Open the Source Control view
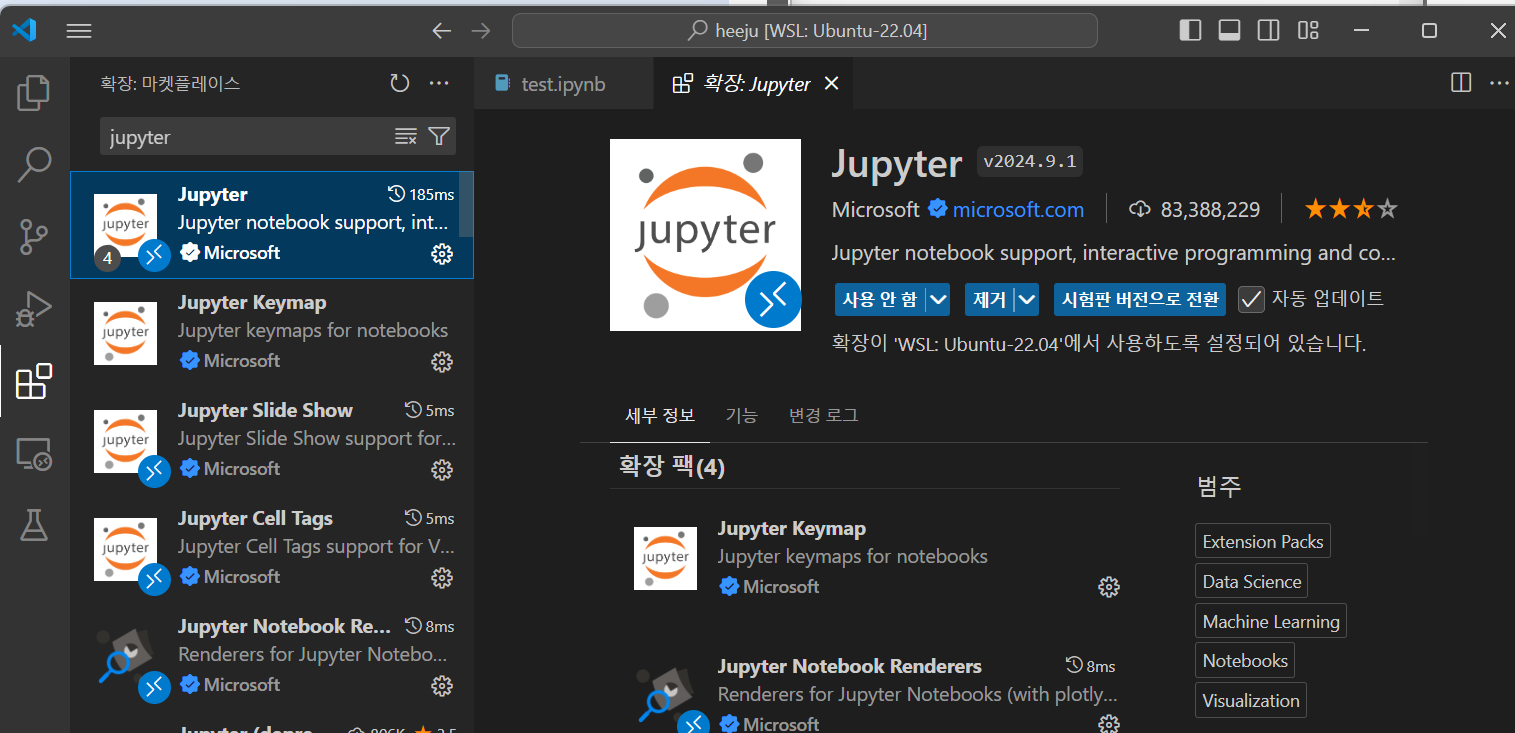This screenshot has height=733, width=1515. click(x=34, y=237)
